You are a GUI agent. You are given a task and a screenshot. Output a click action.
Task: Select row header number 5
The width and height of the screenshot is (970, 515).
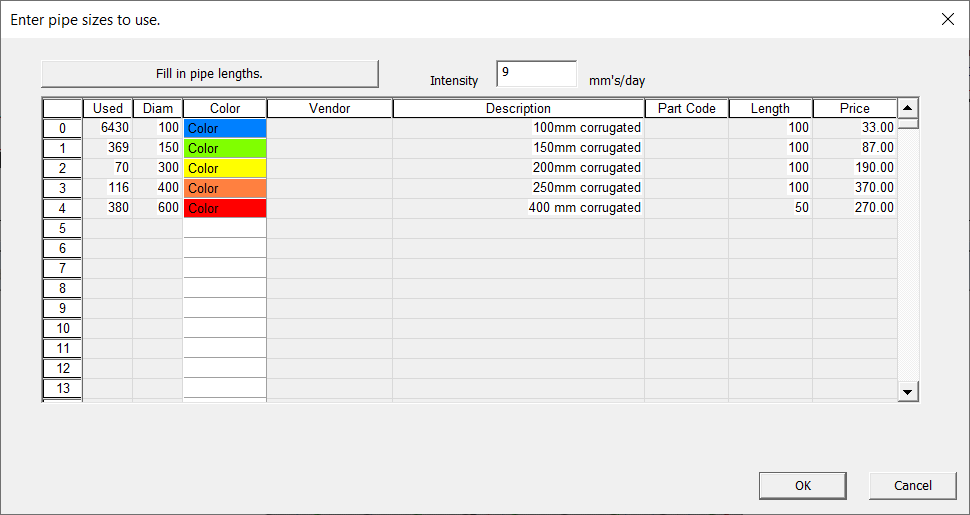[62, 228]
